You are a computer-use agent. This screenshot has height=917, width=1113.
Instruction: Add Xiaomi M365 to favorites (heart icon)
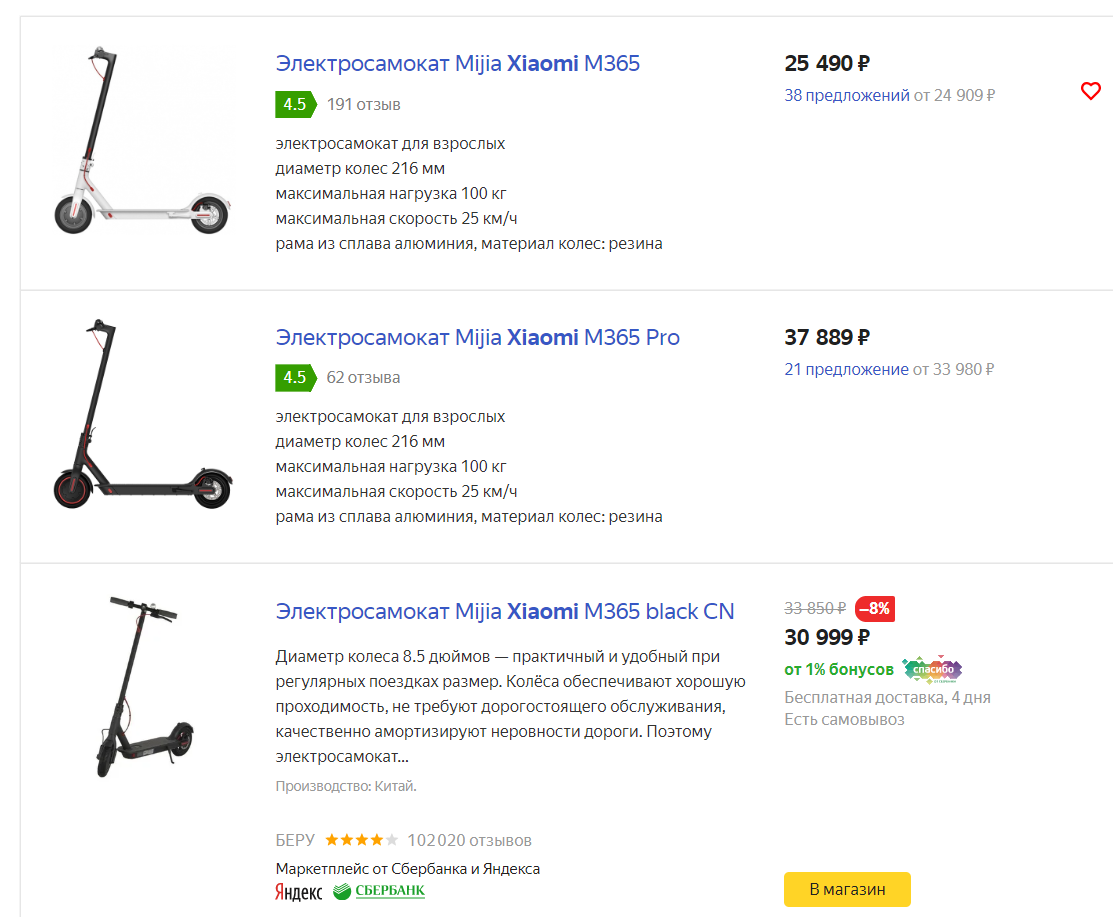(x=1090, y=92)
